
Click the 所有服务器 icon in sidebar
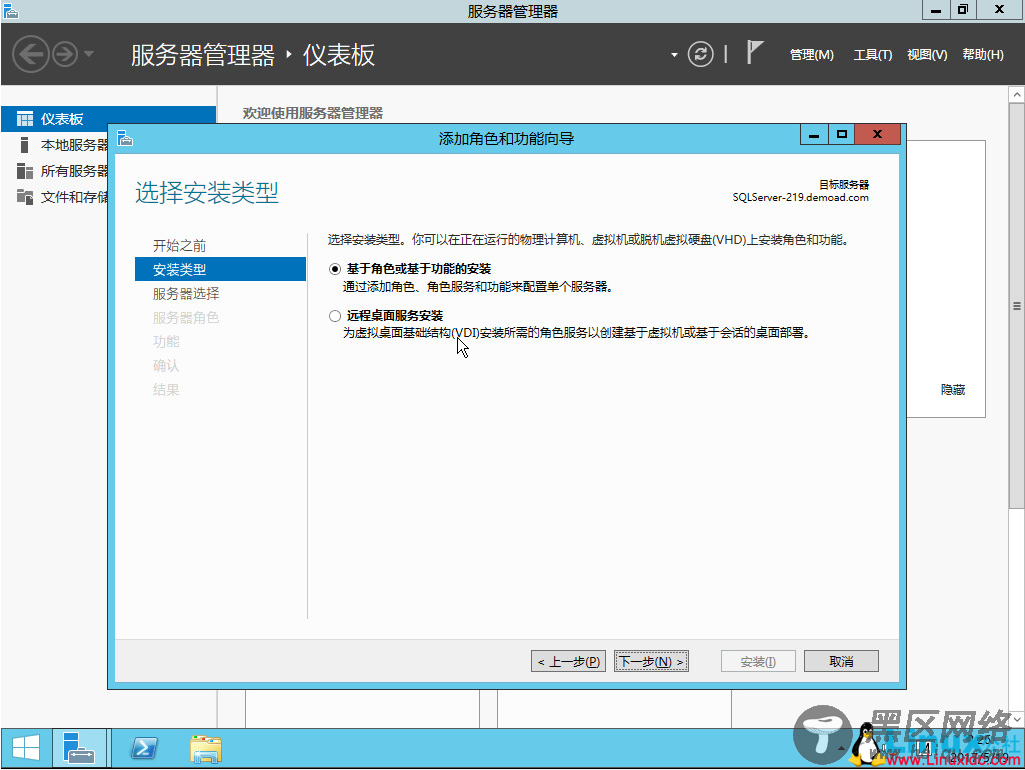click(x=25, y=171)
